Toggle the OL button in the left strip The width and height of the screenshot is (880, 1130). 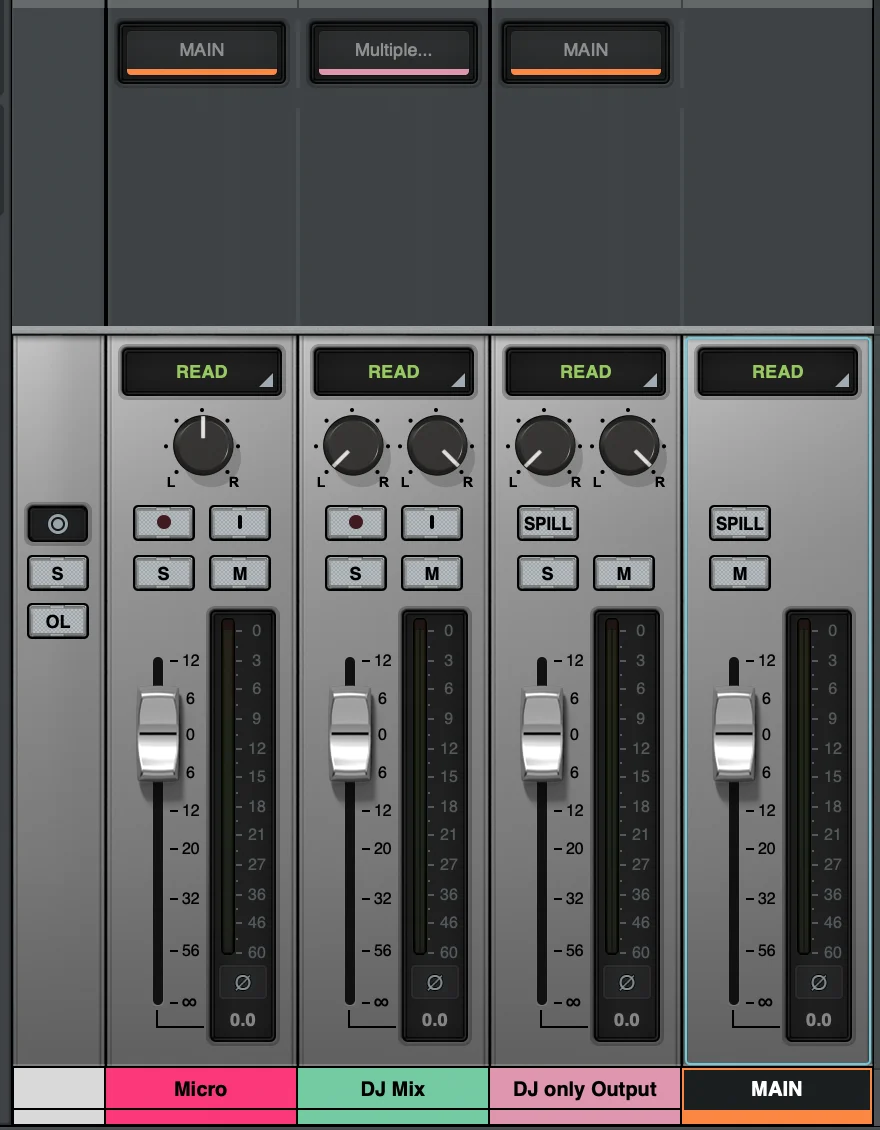coord(58,621)
